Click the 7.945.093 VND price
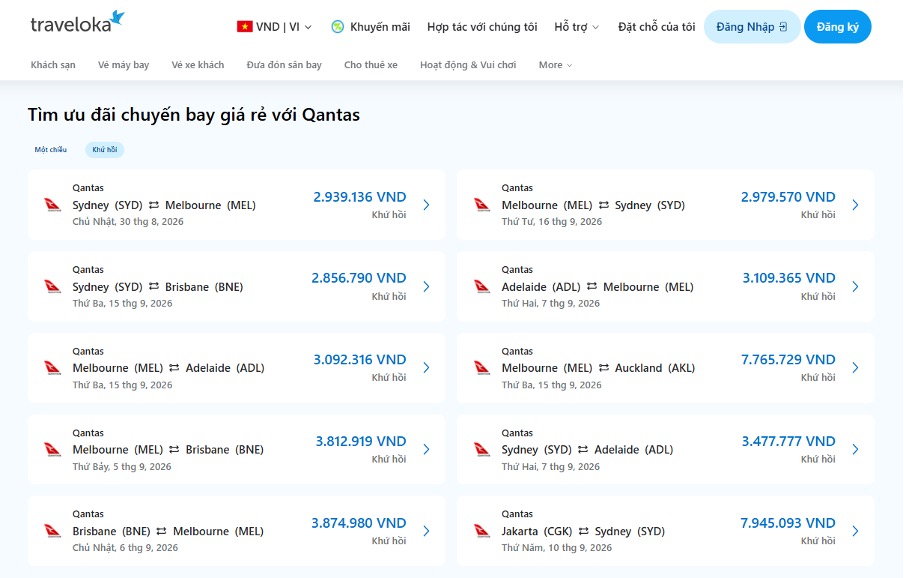904x578 pixels. (x=788, y=523)
